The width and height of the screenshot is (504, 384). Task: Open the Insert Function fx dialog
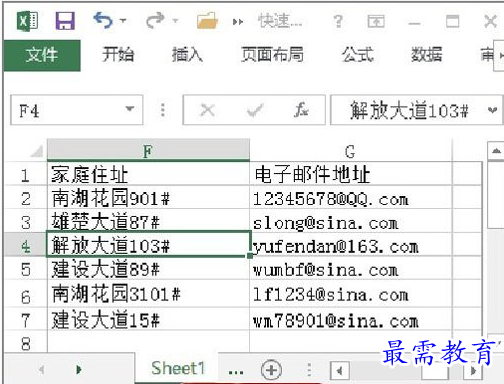(301, 110)
